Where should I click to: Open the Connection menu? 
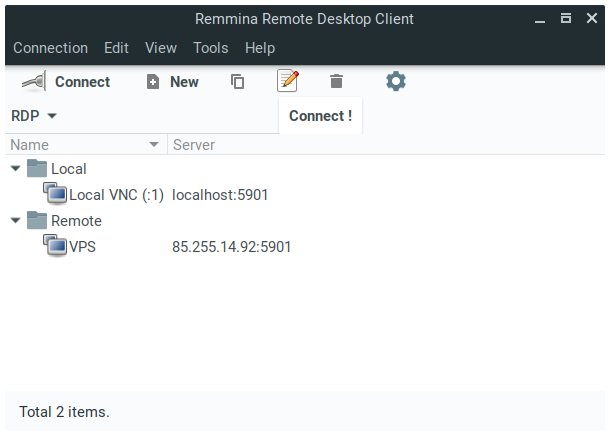pos(51,48)
